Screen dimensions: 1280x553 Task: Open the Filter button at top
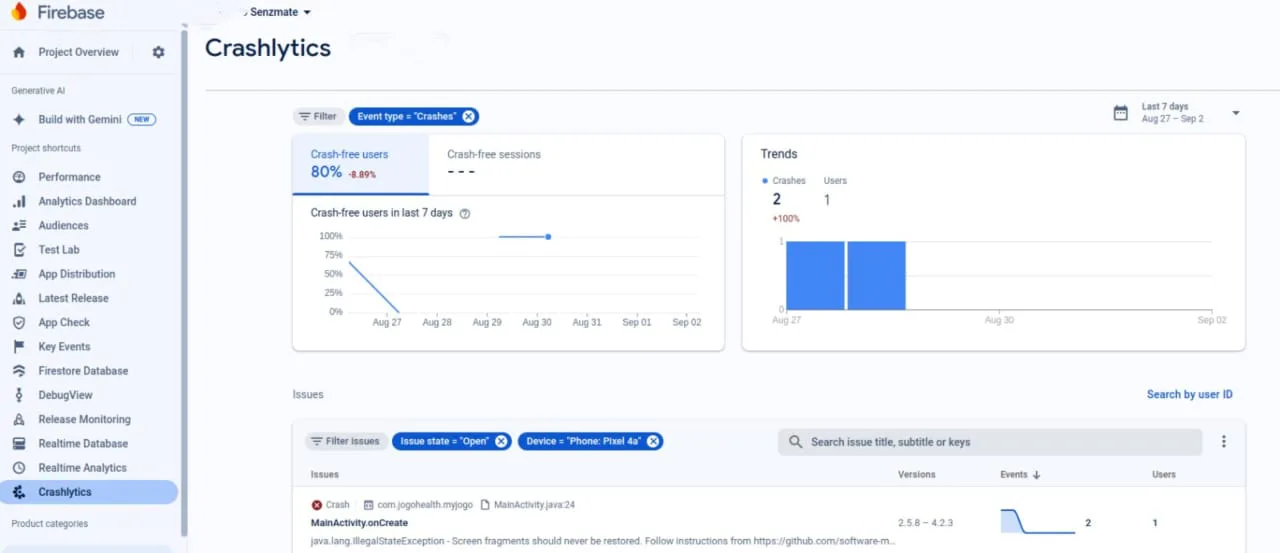click(318, 116)
